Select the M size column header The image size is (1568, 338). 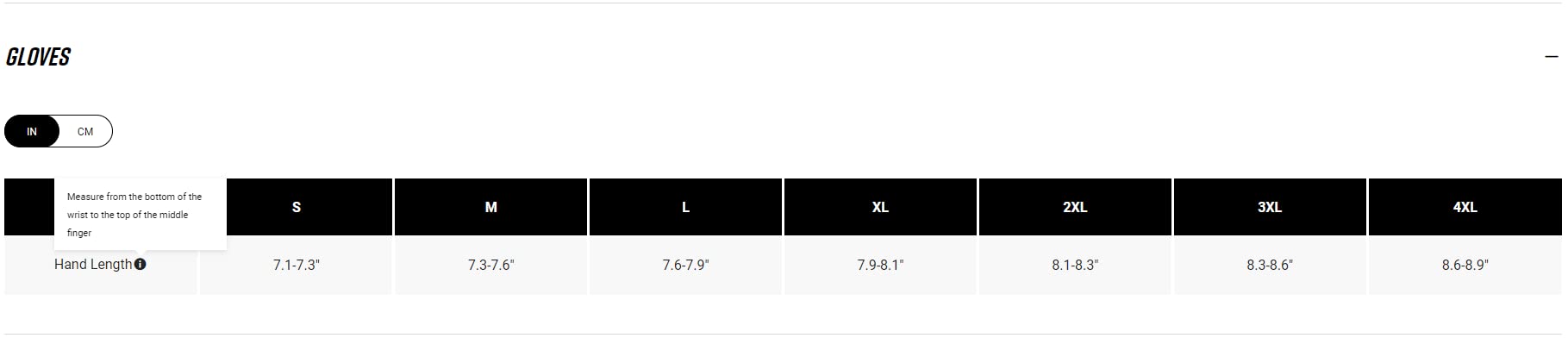click(x=491, y=207)
